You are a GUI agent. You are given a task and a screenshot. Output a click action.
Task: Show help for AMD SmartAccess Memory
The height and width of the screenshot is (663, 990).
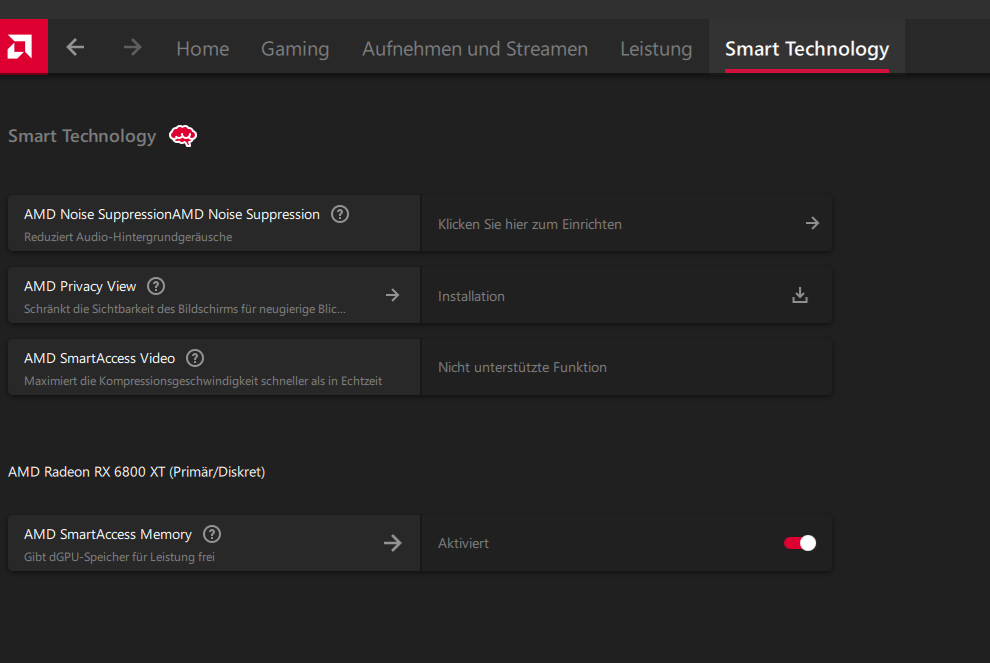[212, 534]
